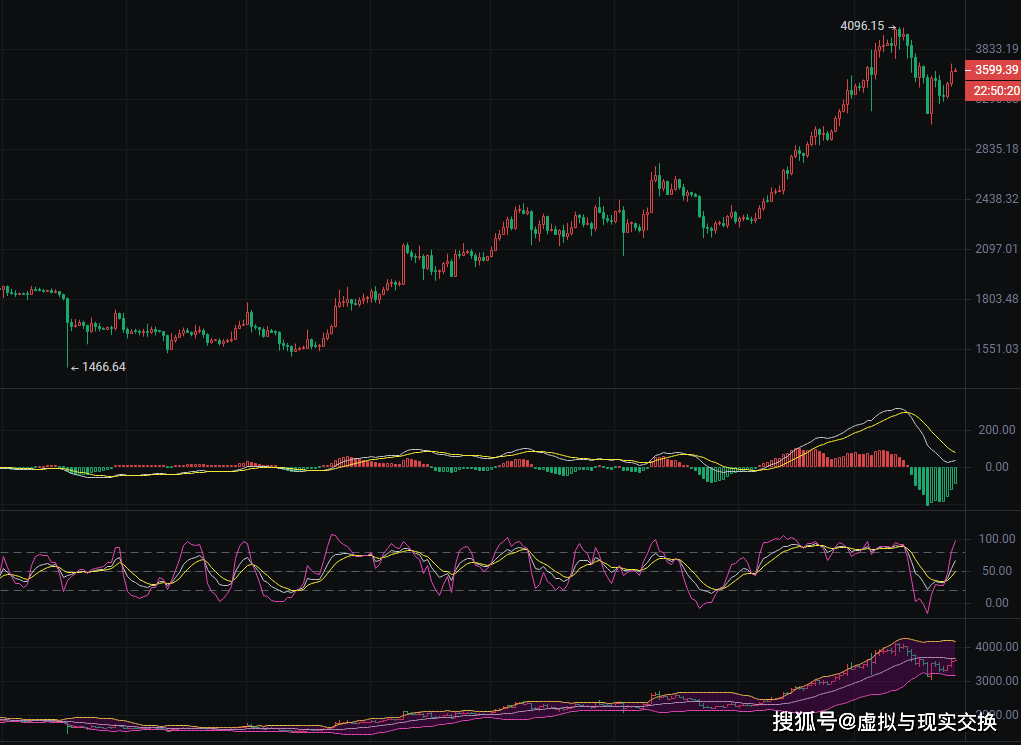This screenshot has height=745, width=1021.
Task: Click the 100.00 label on oscillator axis
Action: coord(996,539)
